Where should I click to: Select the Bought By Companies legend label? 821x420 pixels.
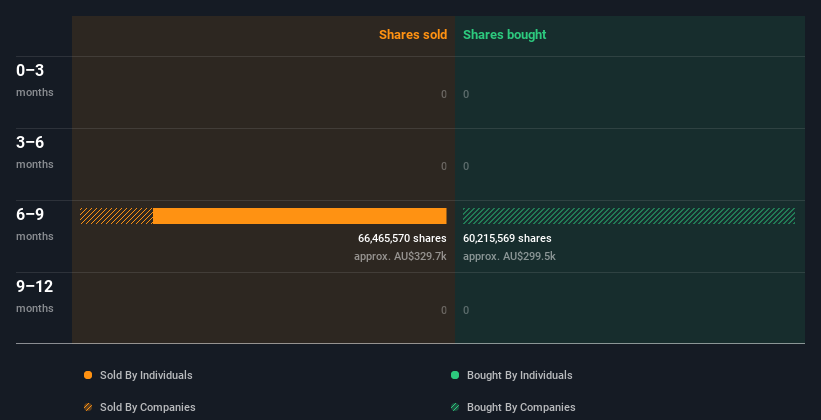coord(521,407)
